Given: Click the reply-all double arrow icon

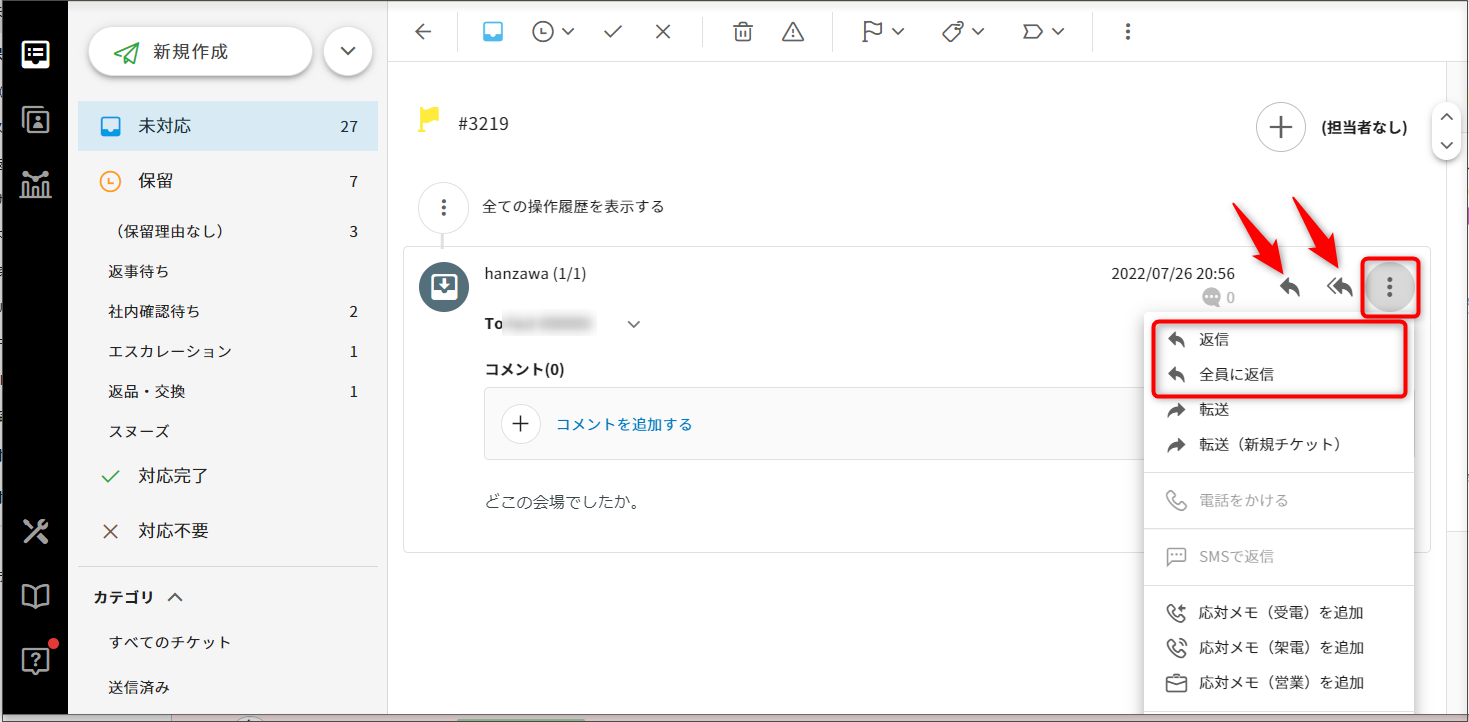Looking at the screenshot, I should point(1340,288).
